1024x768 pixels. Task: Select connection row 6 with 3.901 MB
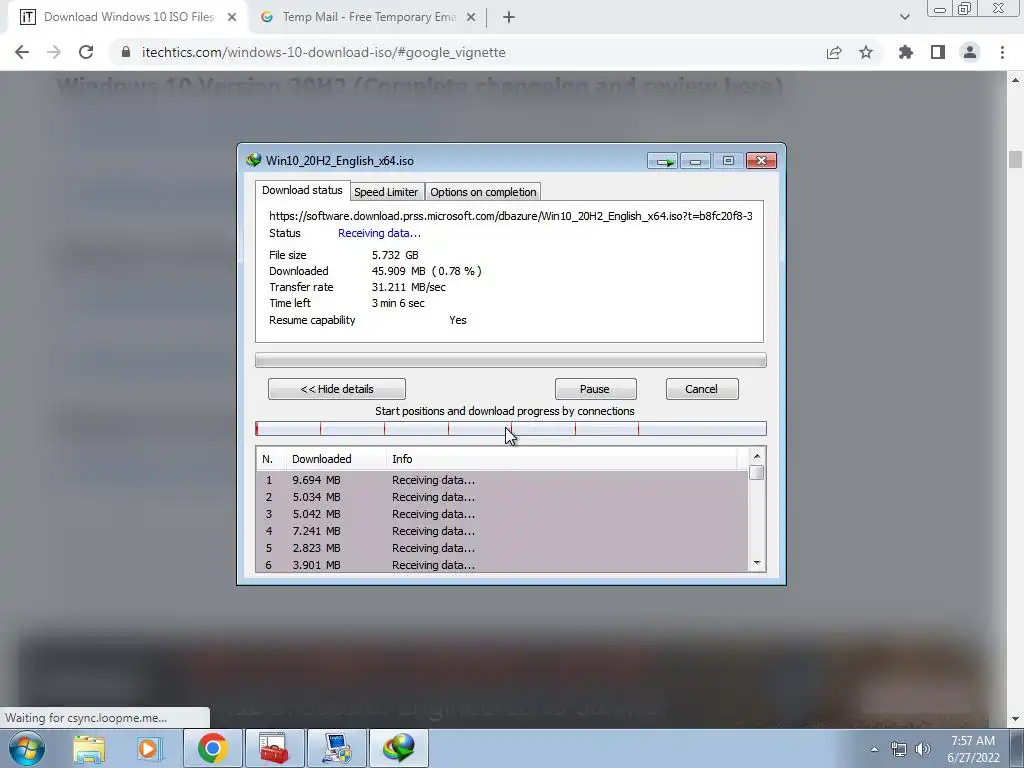point(502,565)
